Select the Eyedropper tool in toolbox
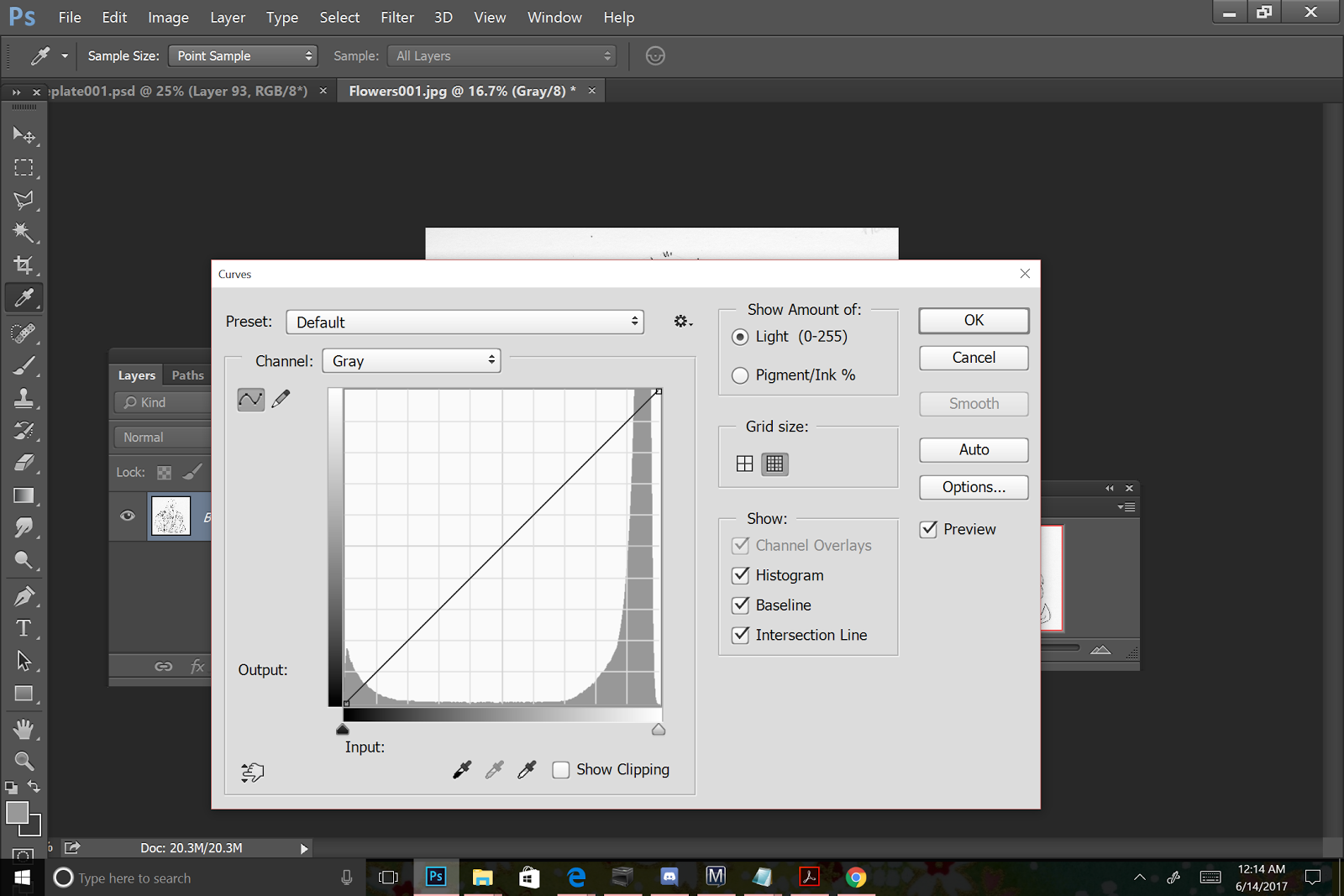 click(x=24, y=298)
